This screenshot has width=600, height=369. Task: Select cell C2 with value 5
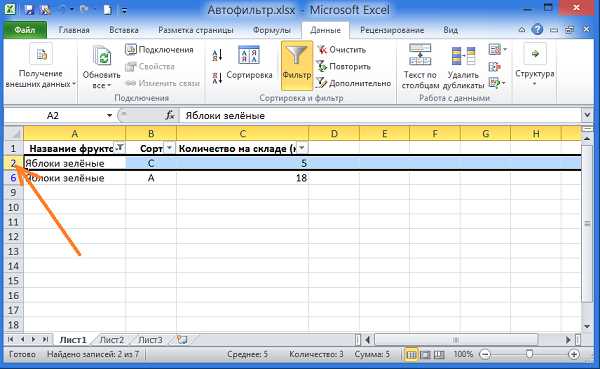click(x=243, y=163)
